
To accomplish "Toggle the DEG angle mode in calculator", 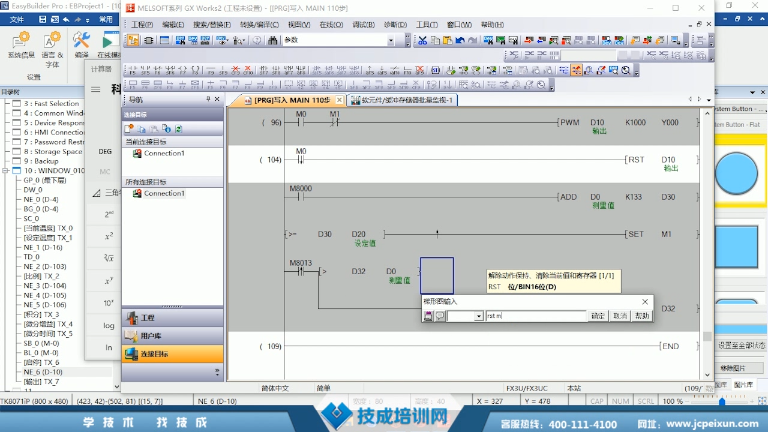I will pyautogui.click(x=105, y=152).
